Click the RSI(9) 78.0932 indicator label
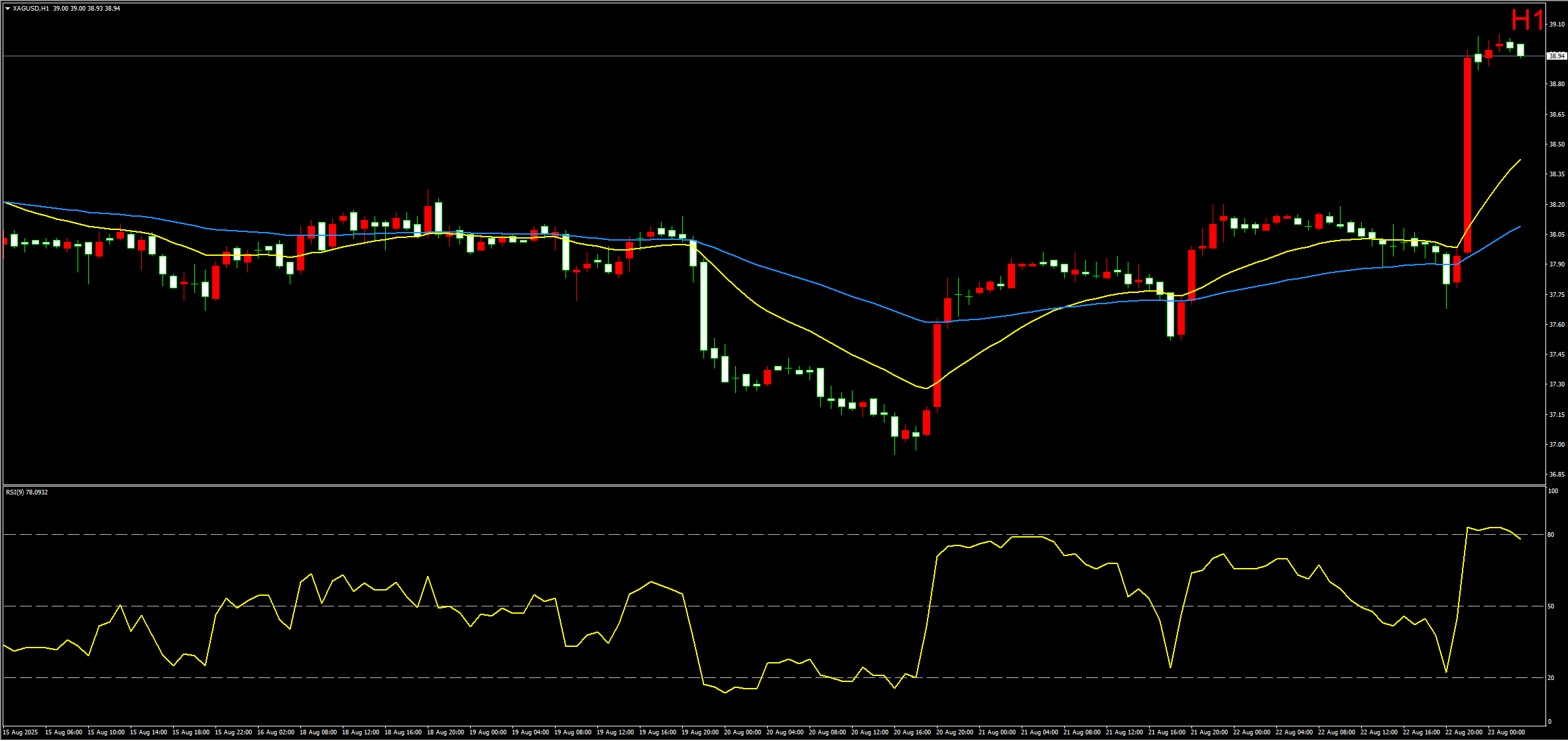Viewport: 1568px width, 741px height. click(x=27, y=492)
